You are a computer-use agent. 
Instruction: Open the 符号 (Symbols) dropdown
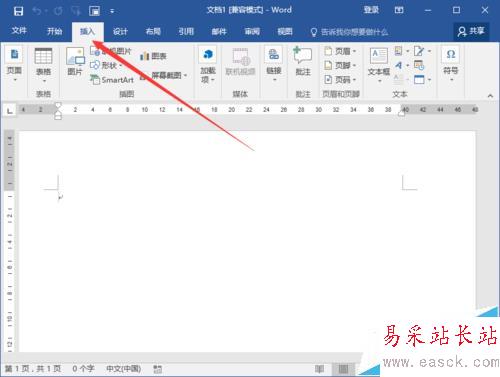click(451, 64)
